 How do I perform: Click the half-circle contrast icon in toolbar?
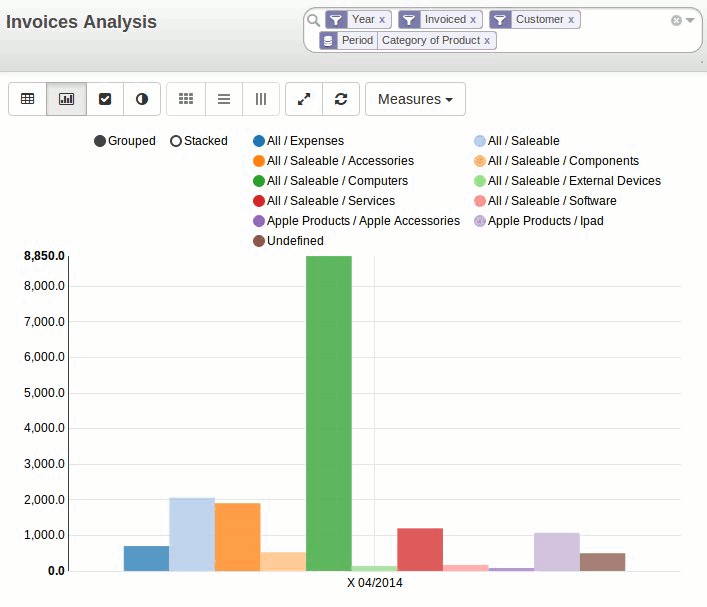[x=142, y=99]
